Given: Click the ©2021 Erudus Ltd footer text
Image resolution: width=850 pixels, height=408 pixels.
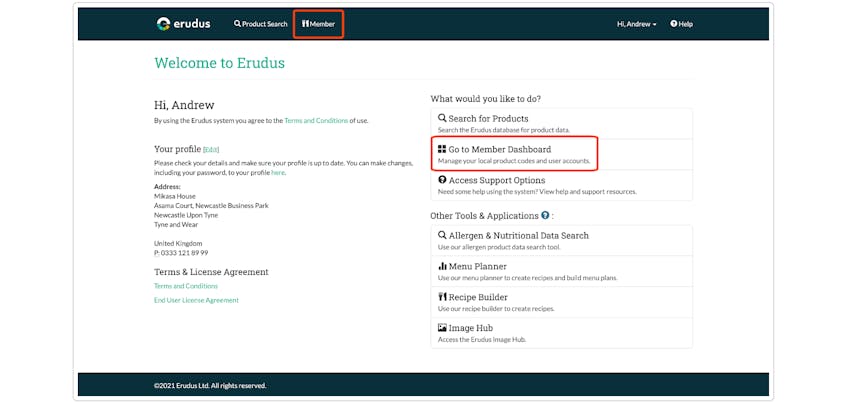Looking at the screenshot, I should click(x=210, y=386).
